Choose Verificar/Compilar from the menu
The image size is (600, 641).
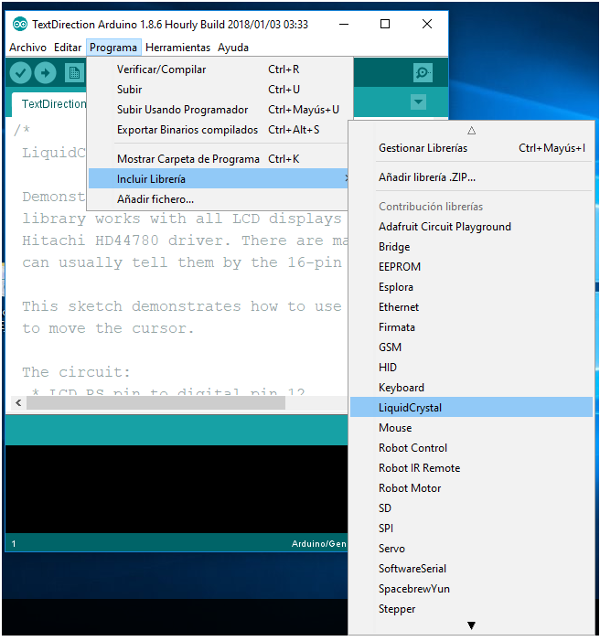click(218, 69)
